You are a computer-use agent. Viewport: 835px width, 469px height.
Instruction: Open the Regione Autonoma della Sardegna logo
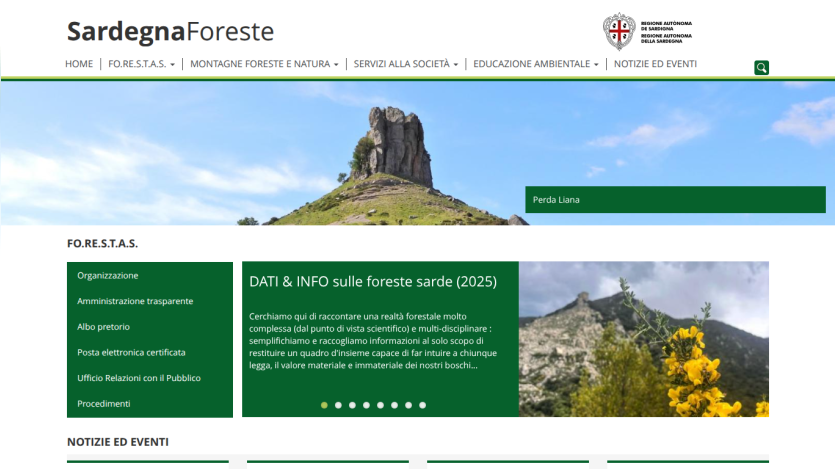click(648, 31)
